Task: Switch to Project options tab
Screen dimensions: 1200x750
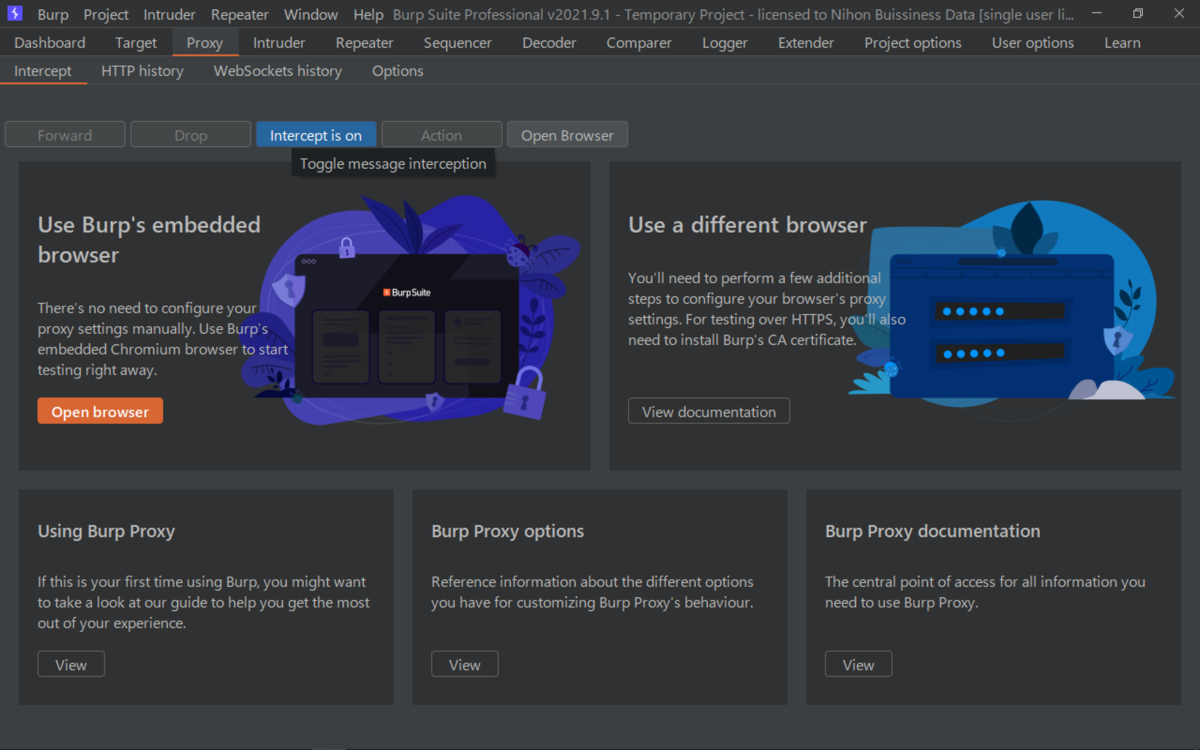Action: 913,43
